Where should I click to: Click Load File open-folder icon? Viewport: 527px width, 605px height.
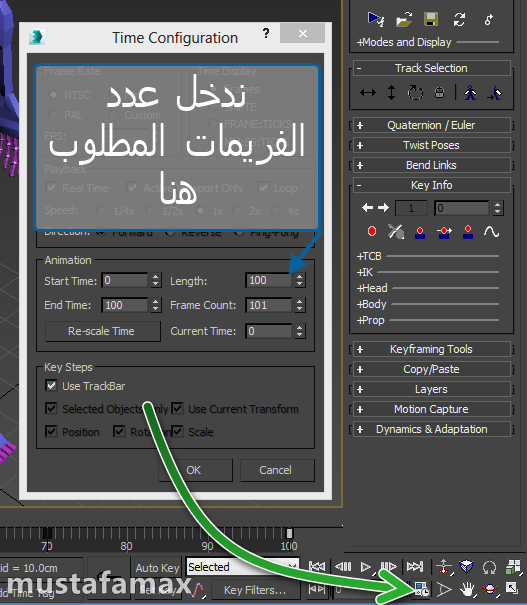click(x=404, y=19)
